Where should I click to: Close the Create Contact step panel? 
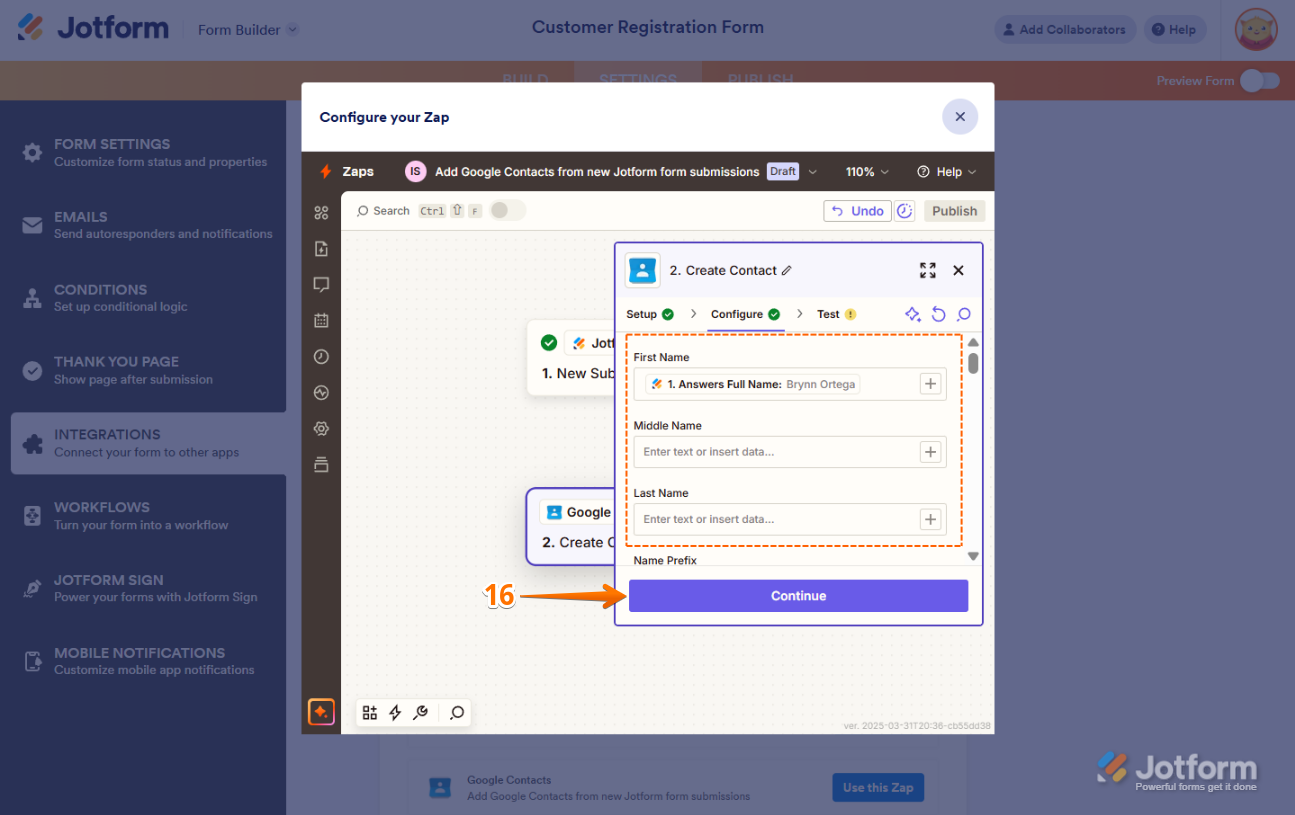click(958, 270)
